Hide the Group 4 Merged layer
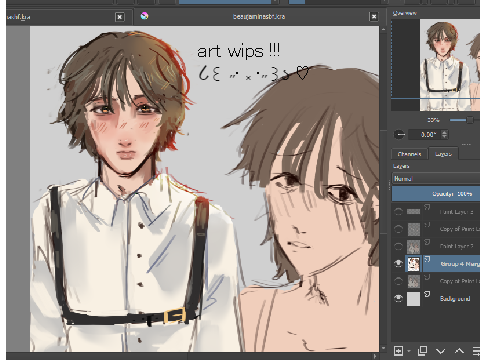The width and height of the screenshot is (480, 360). (398, 263)
